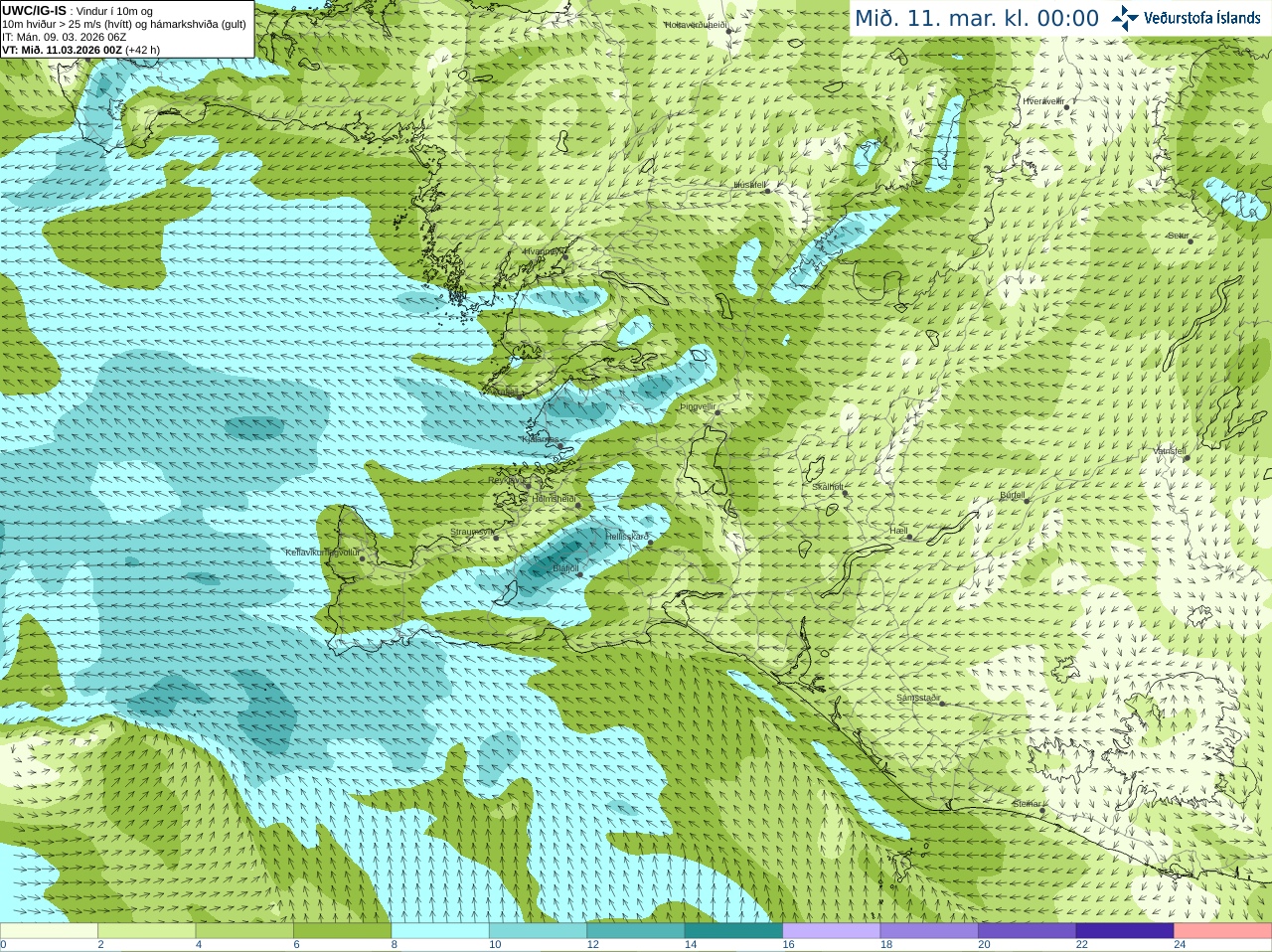This screenshot has width=1272, height=952.
Task: Click the Keflavíkurflugvöllur place name
Action: (x=322, y=553)
